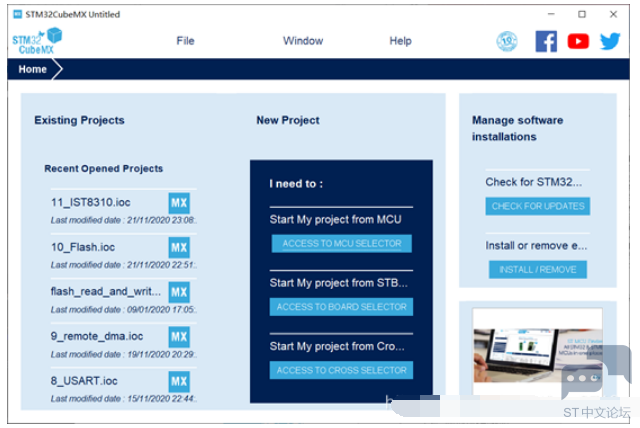Click 'New Project' heading
Viewport: 640px width, 428px height.
[288, 120]
